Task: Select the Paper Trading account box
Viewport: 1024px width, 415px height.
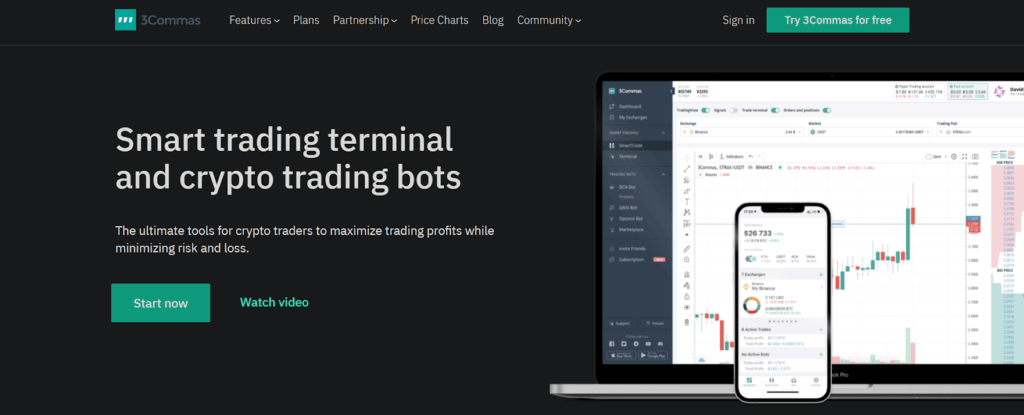Action: coord(918,91)
